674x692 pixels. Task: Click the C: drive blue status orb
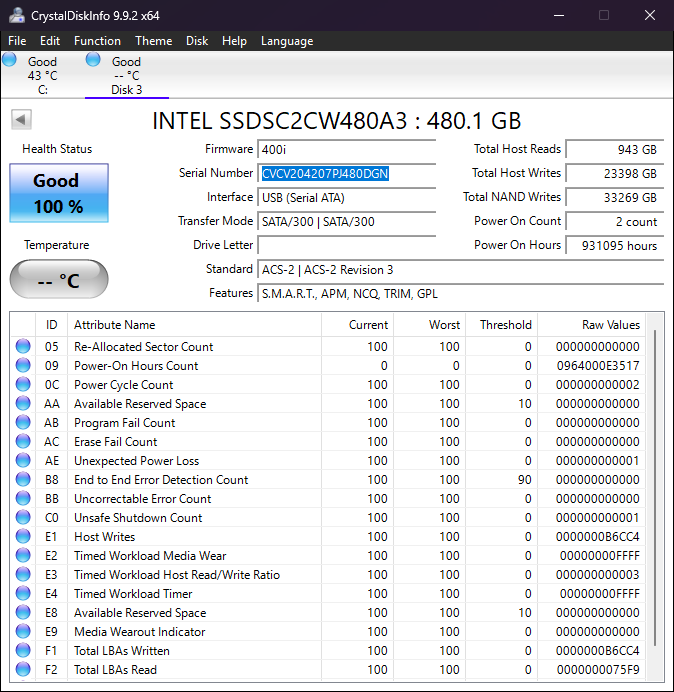pyautogui.click(x=9, y=60)
